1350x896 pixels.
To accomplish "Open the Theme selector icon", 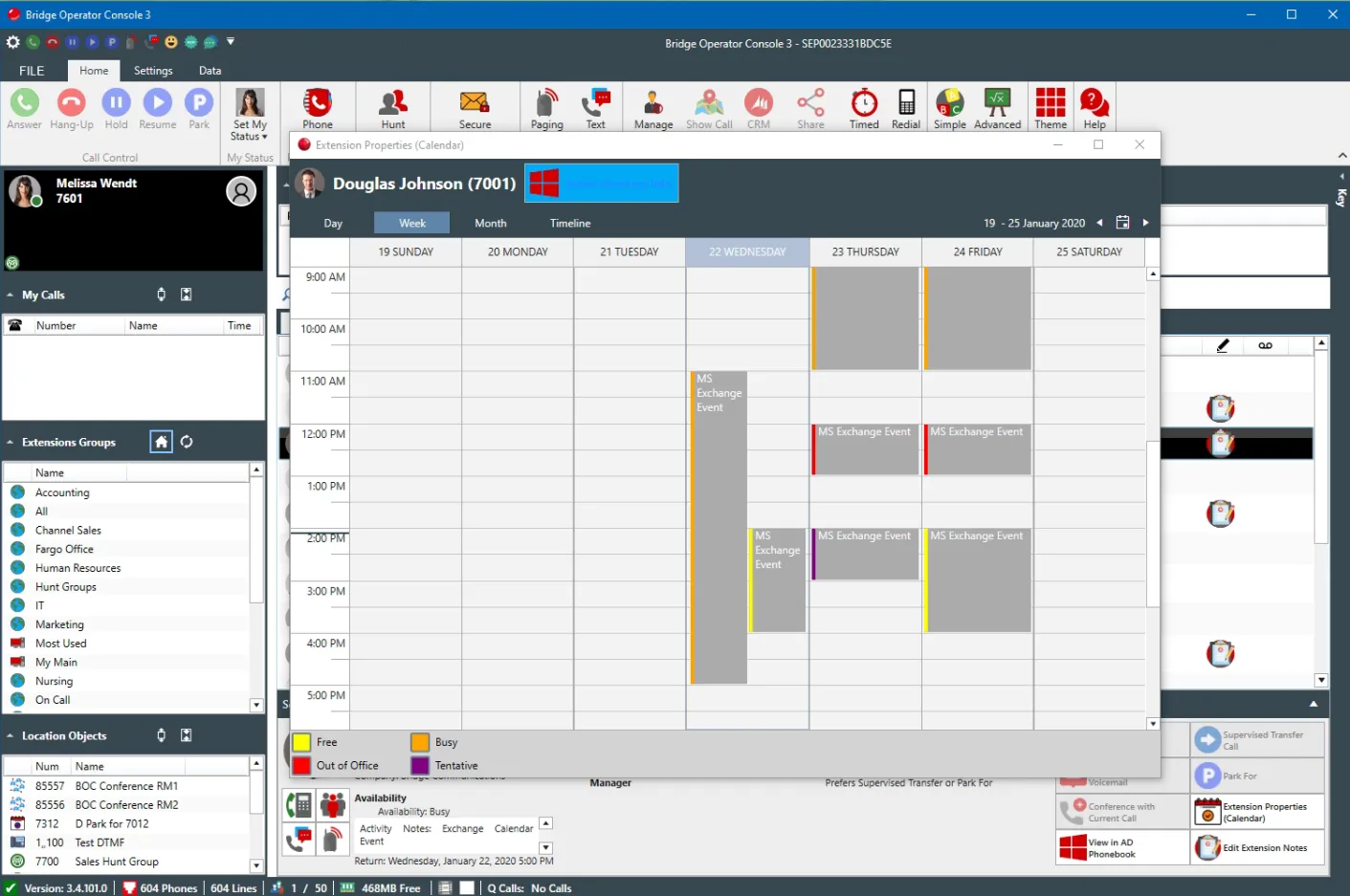I will click(x=1050, y=107).
